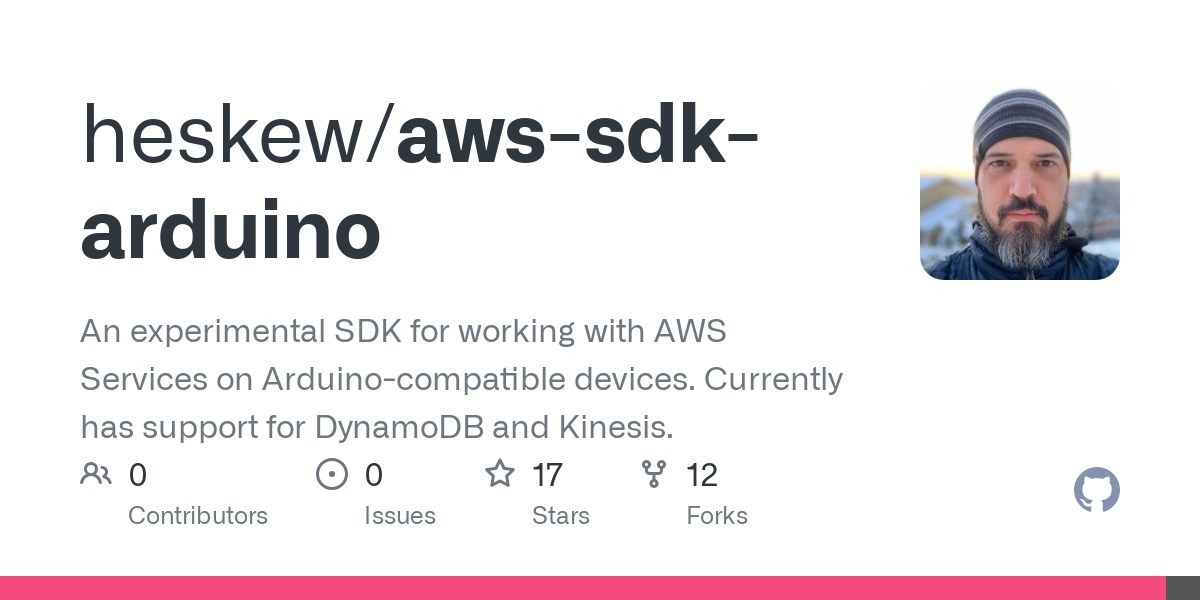Screen dimensions: 1200x600
Task: Click the star count 17
Action: tap(547, 475)
